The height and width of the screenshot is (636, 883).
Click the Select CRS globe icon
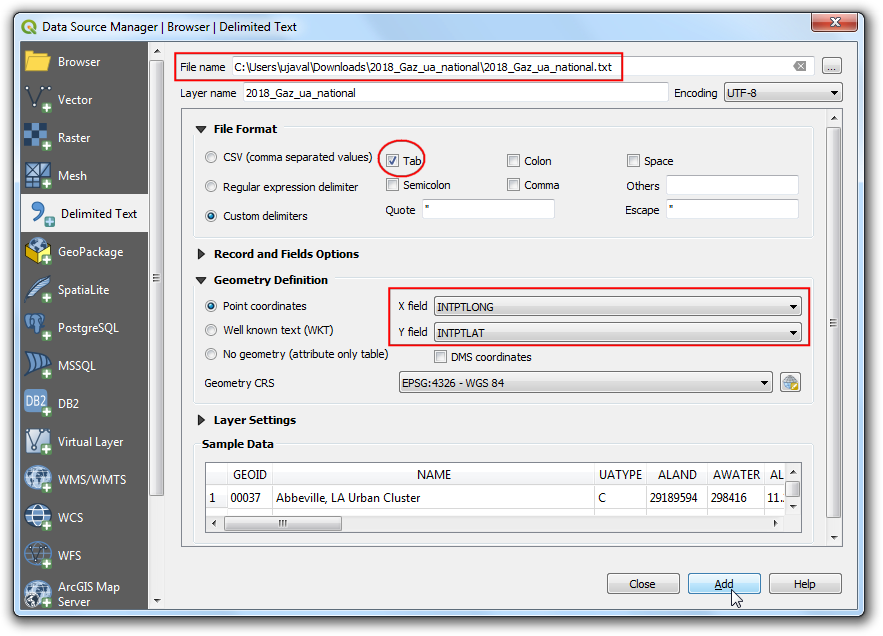(x=790, y=383)
